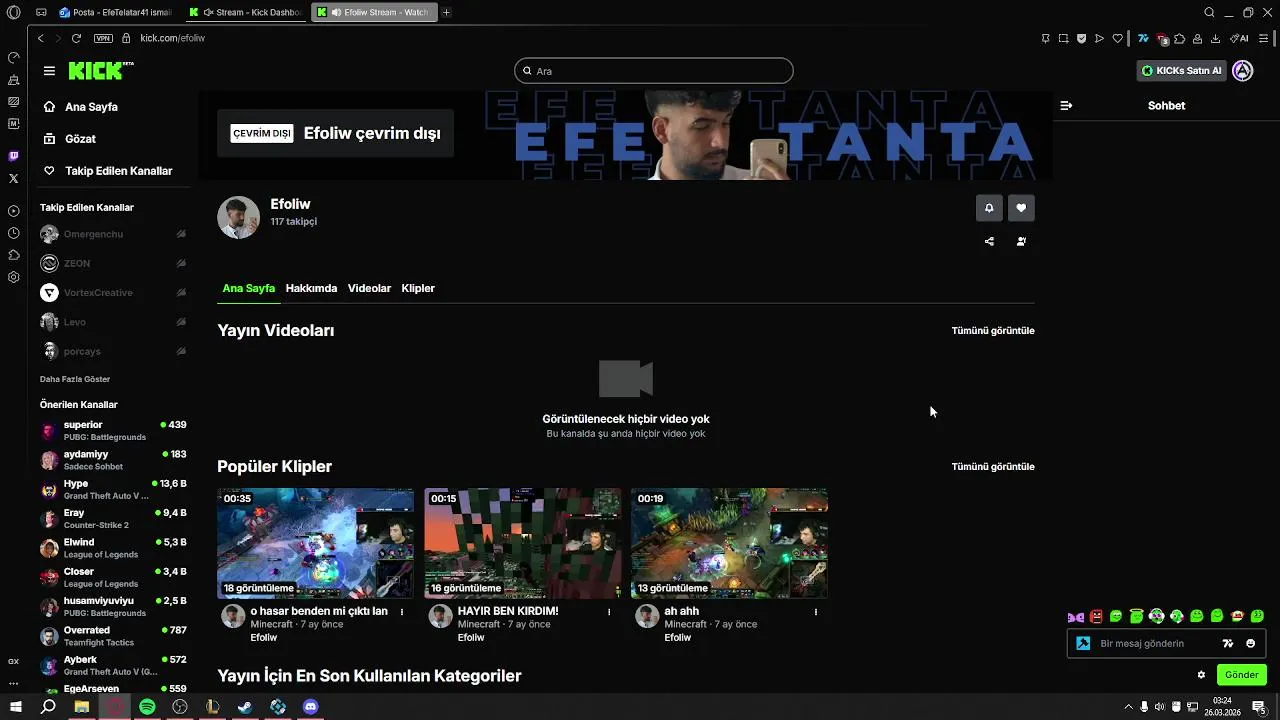Click the moderator hammer badge in chat input
1280x720 pixels.
[1083, 643]
